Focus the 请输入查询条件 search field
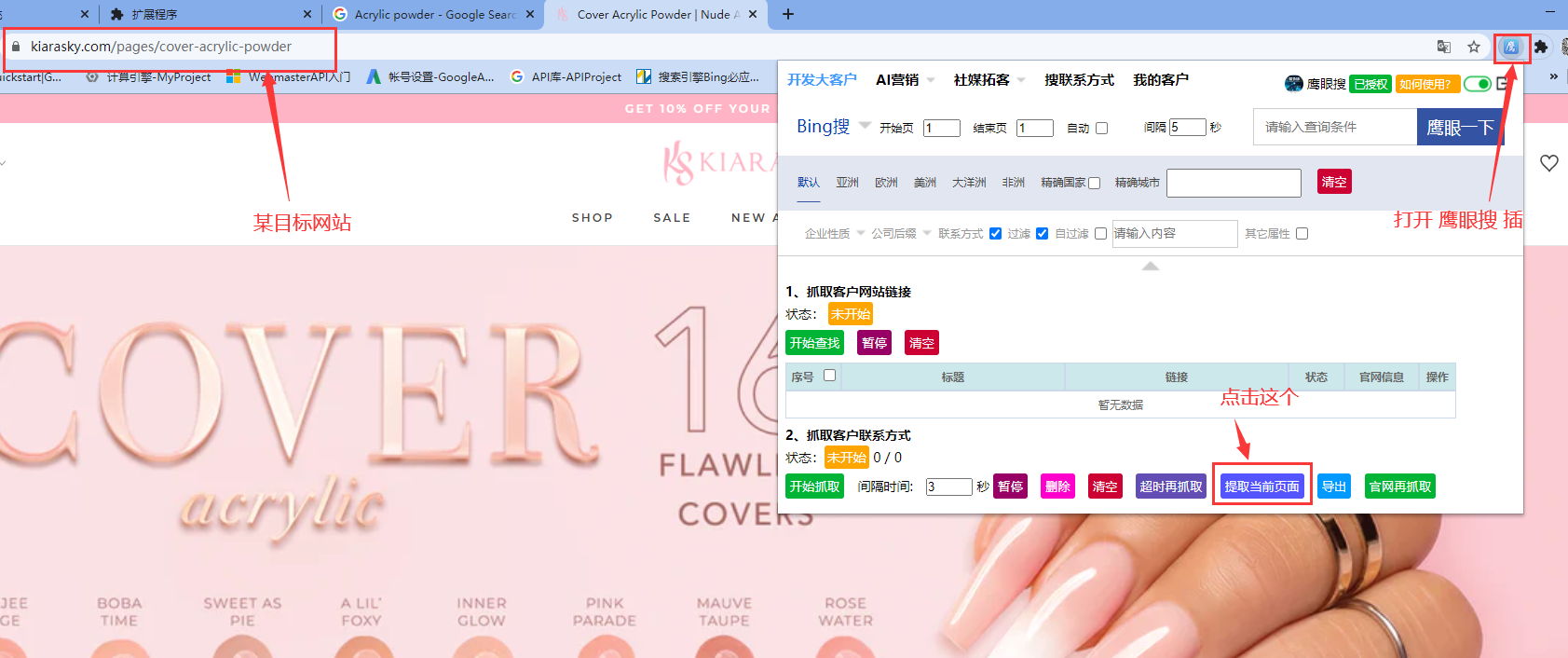The width and height of the screenshot is (1568, 658). [1335, 127]
